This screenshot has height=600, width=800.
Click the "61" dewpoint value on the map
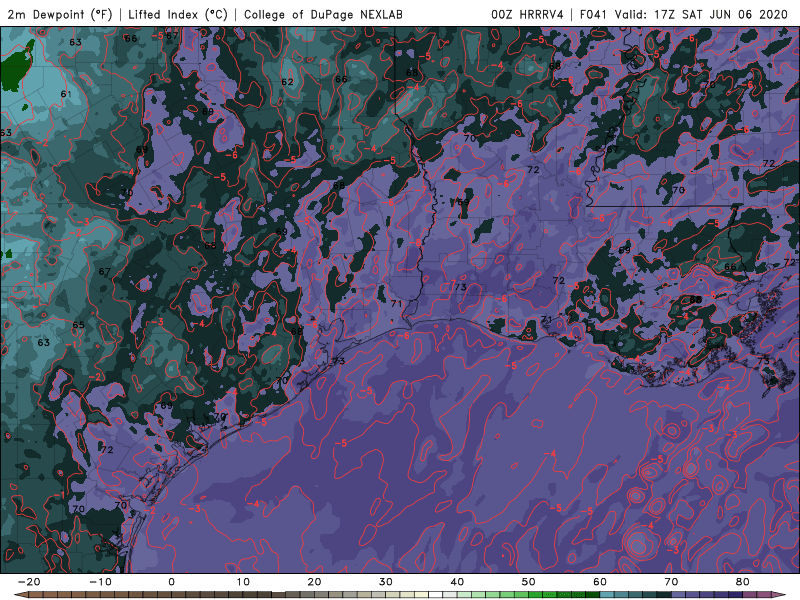tap(66, 94)
